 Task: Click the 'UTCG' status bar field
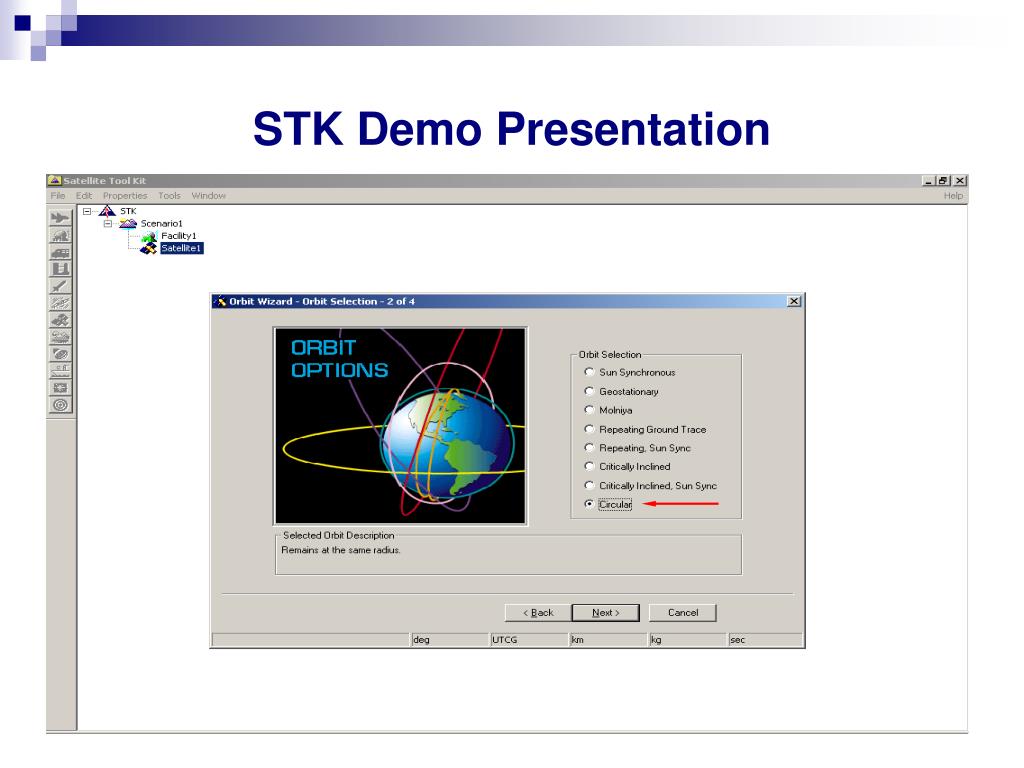[x=529, y=639]
